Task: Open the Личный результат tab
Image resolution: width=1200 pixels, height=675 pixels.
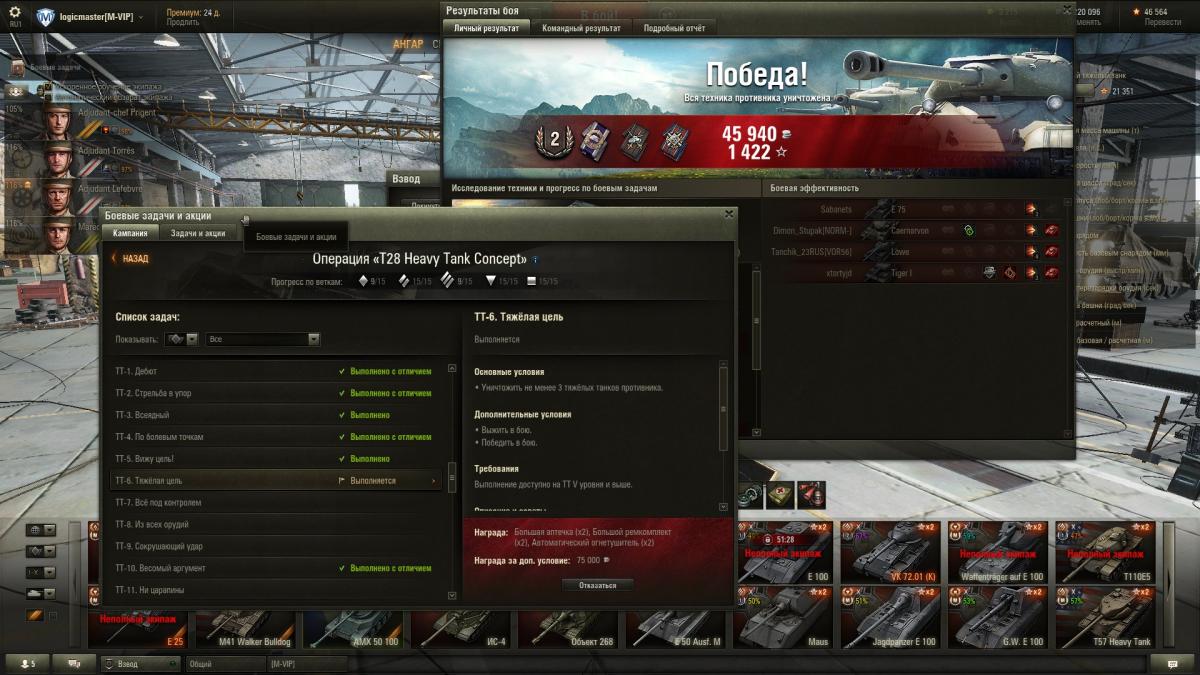Action: click(x=487, y=28)
